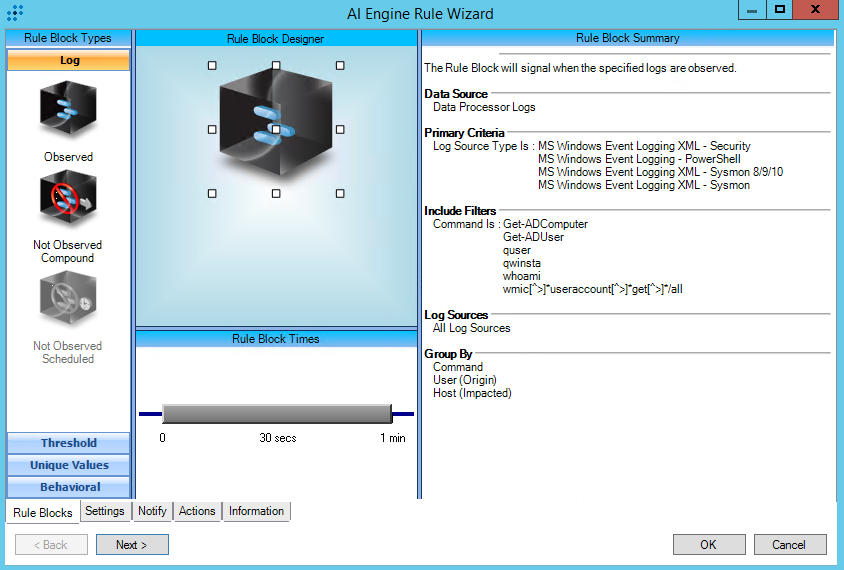Click the Not Observed Scheduled block icon
The width and height of the screenshot is (844, 570).
68,301
